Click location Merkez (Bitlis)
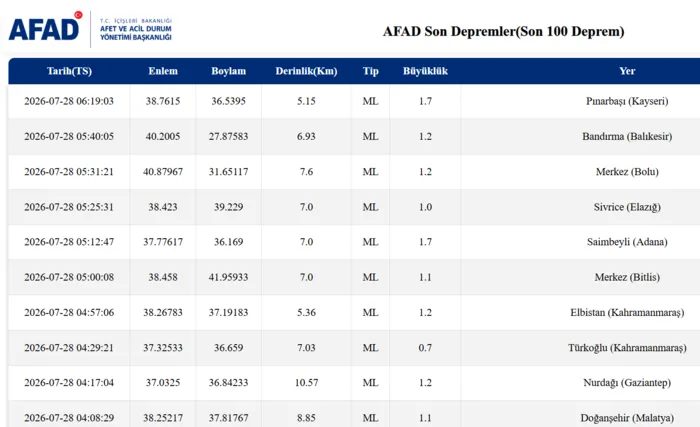Image resolution: width=700 pixels, height=427 pixels. (627, 277)
